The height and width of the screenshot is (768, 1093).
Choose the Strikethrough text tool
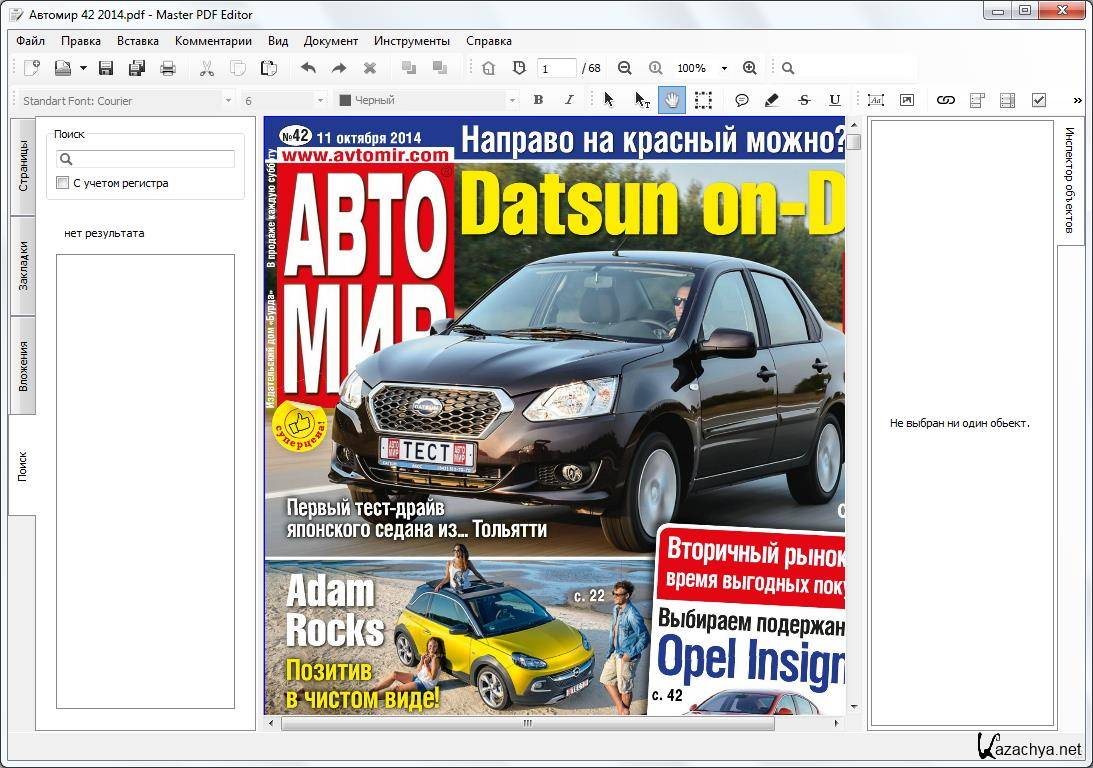(804, 100)
